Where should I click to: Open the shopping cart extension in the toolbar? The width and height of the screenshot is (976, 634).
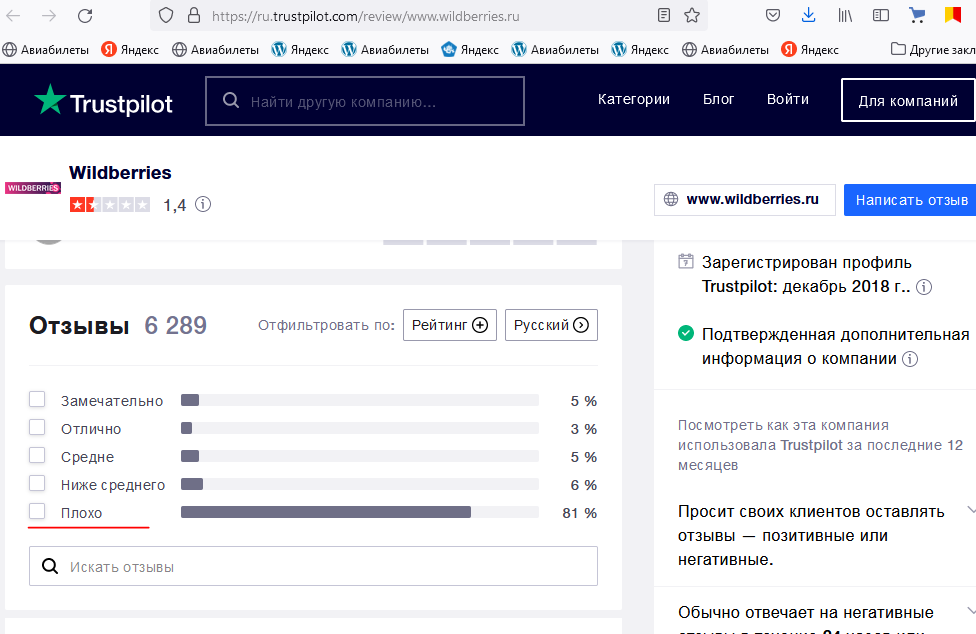918,13
